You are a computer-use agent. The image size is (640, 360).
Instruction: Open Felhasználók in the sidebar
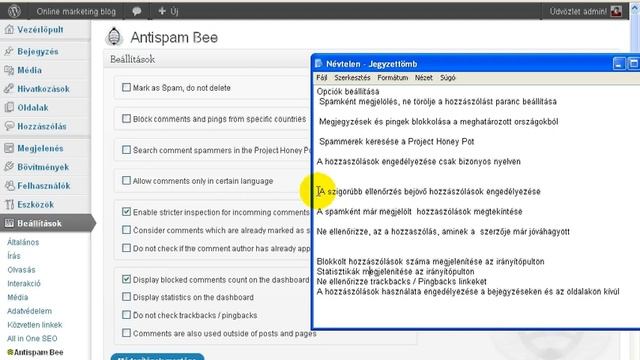pyautogui.click(x=44, y=186)
